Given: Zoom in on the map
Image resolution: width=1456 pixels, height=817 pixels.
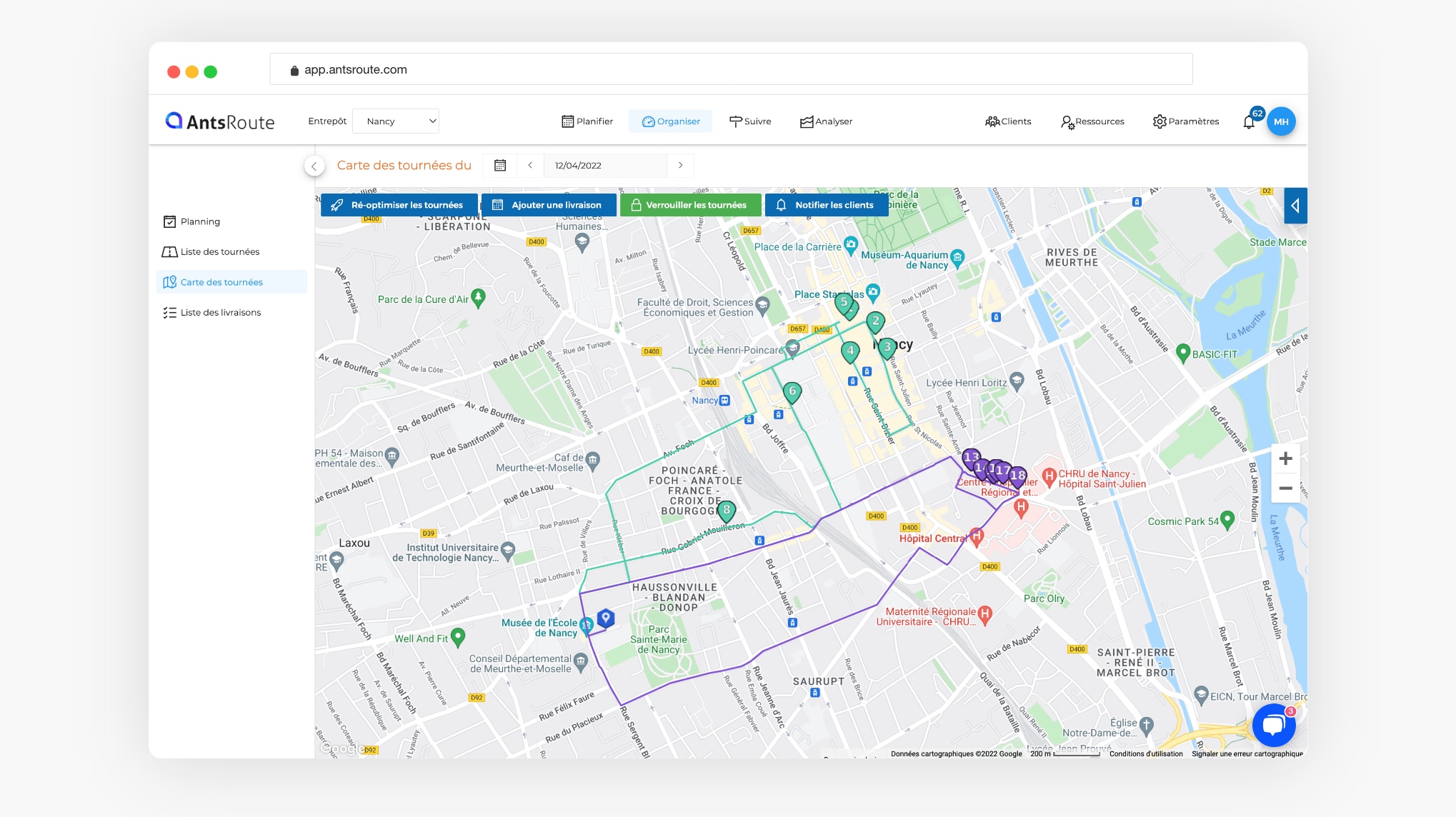Looking at the screenshot, I should point(1285,458).
